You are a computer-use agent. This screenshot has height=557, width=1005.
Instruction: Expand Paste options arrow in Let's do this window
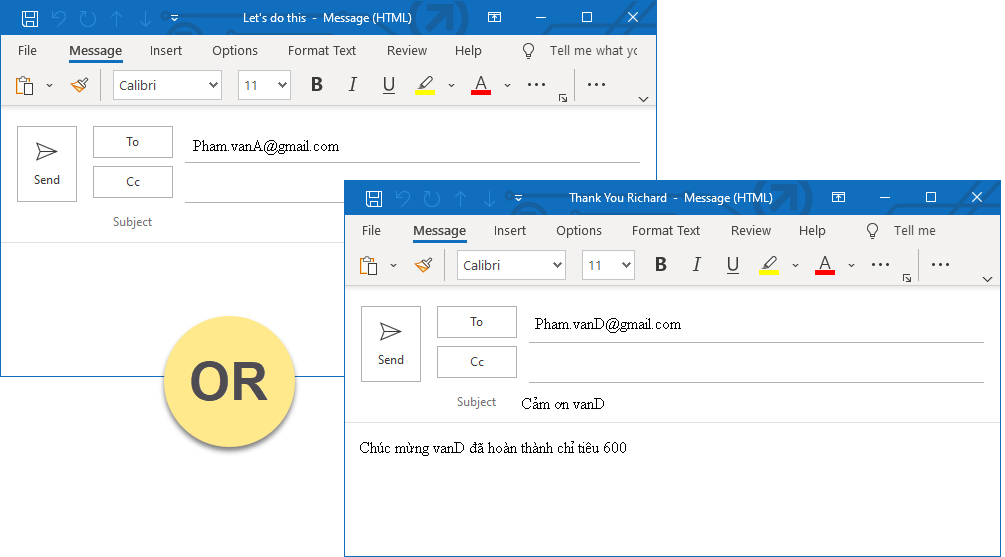[49, 85]
